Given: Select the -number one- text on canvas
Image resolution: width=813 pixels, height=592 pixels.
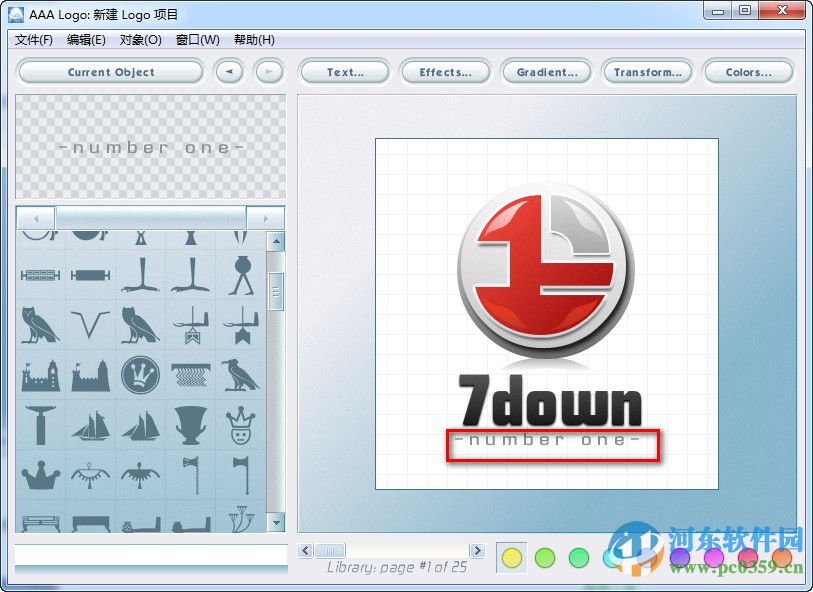Looking at the screenshot, I should pyautogui.click(x=547, y=440).
